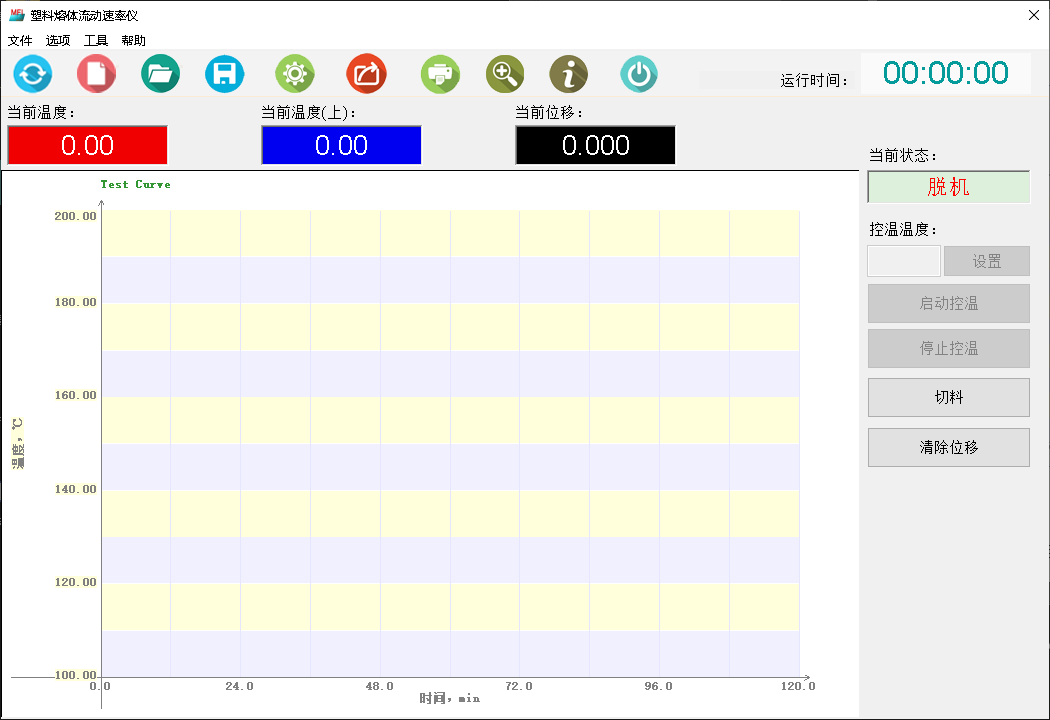Click the black 当前位移 readout
Screen dimensions: 1050x720
point(595,145)
